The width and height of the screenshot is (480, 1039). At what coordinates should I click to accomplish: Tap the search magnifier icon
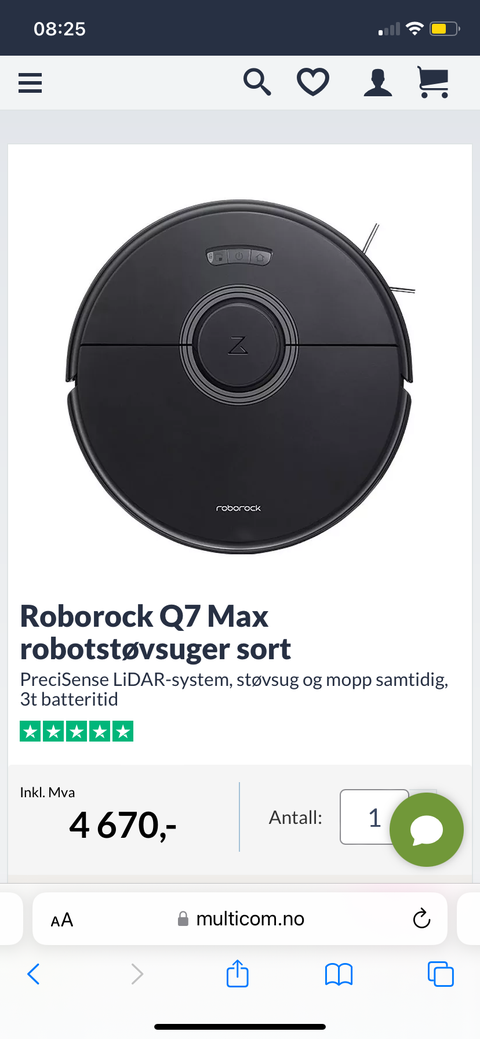click(x=257, y=83)
